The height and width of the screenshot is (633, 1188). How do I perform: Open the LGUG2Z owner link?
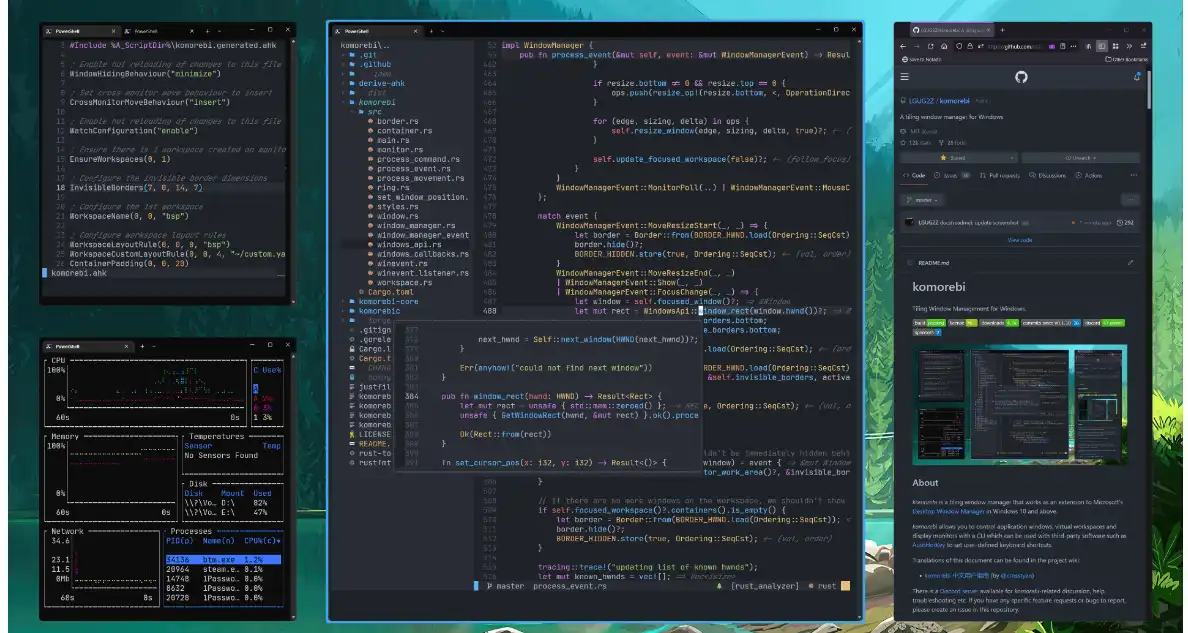(921, 101)
